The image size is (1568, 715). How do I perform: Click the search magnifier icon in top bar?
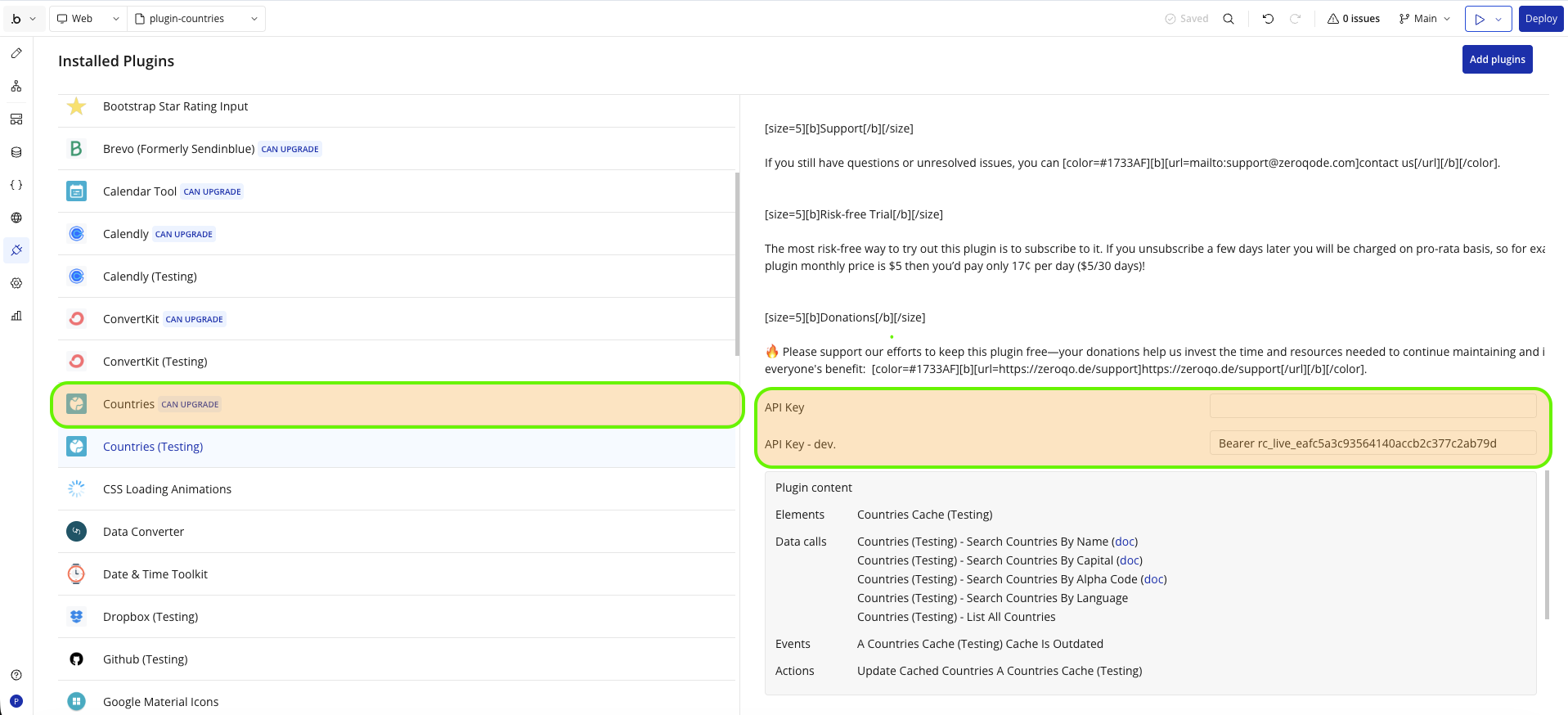click(1228, 19)
